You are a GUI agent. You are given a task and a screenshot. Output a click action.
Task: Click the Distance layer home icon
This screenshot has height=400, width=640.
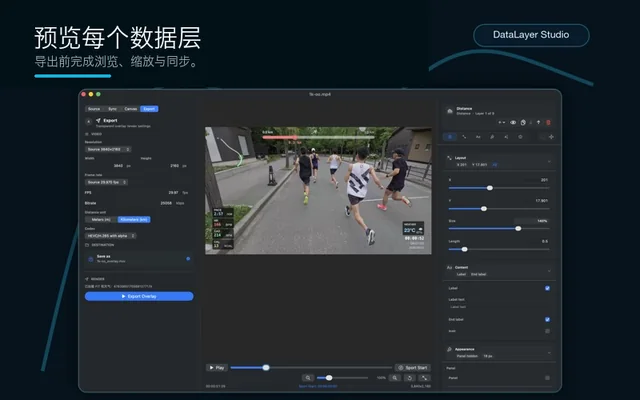tap(449, 111)
